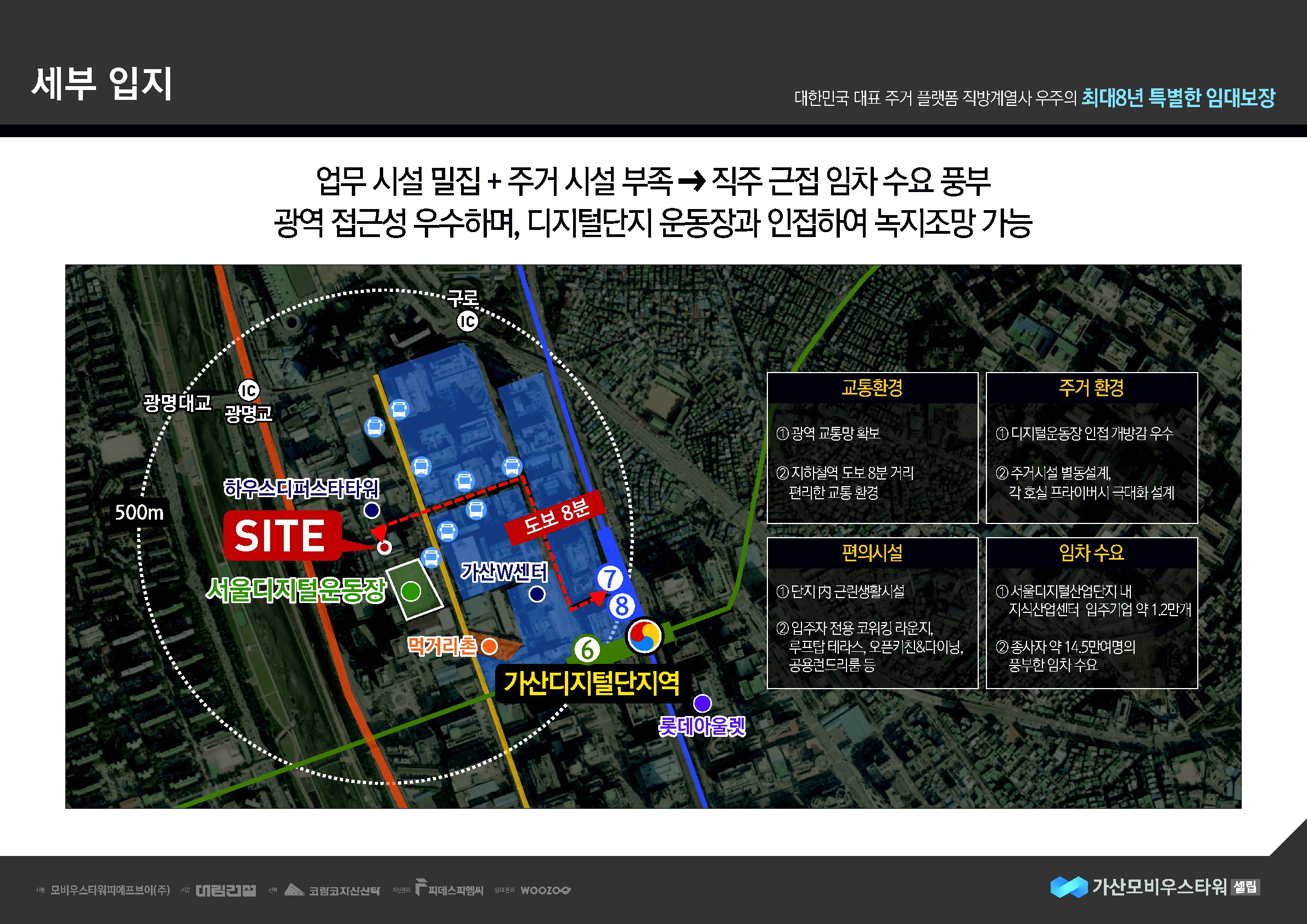Click the 500m radius label
1307x924 pixels.
[x=139, y=512]
